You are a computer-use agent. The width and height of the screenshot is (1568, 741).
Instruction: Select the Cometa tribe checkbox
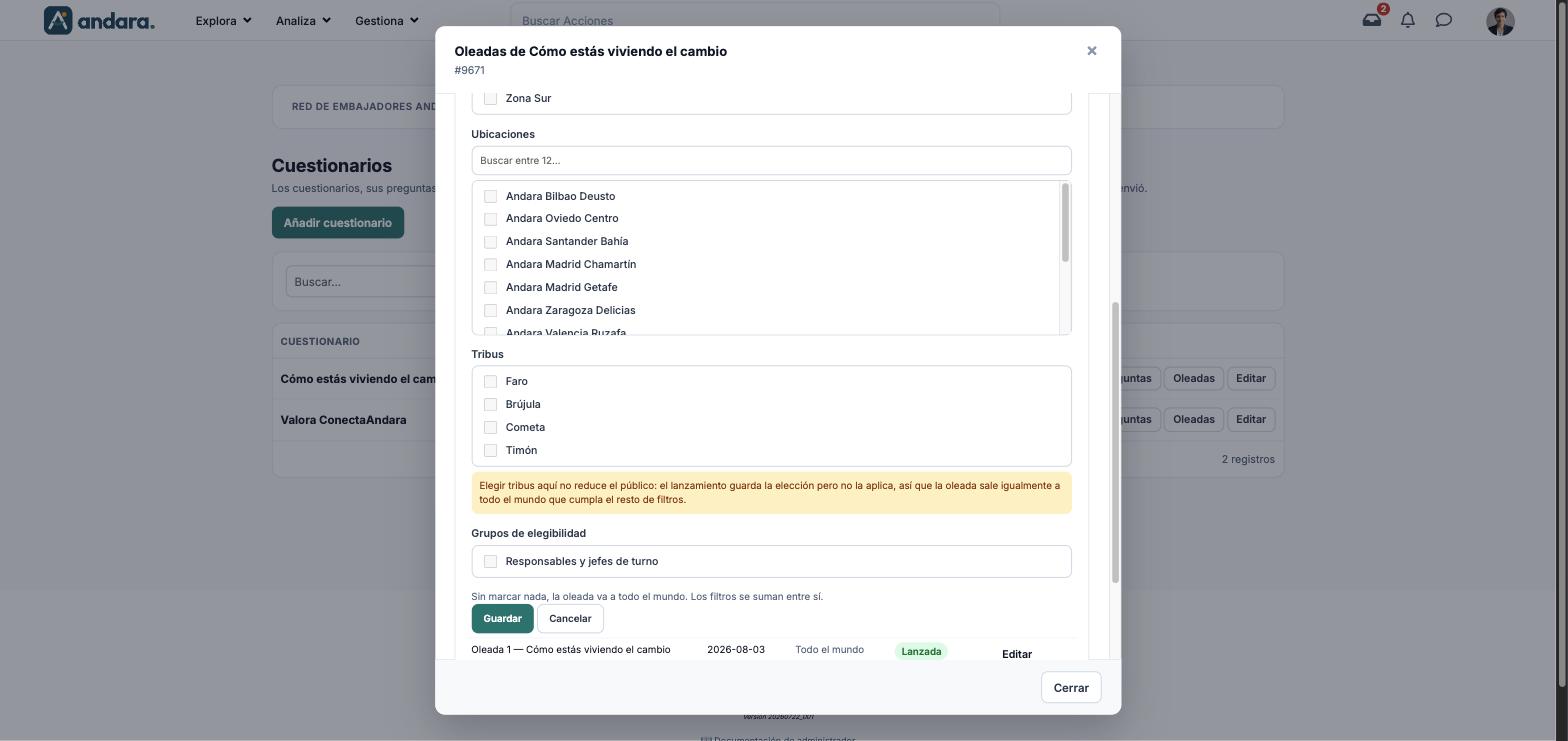point(490,427)
